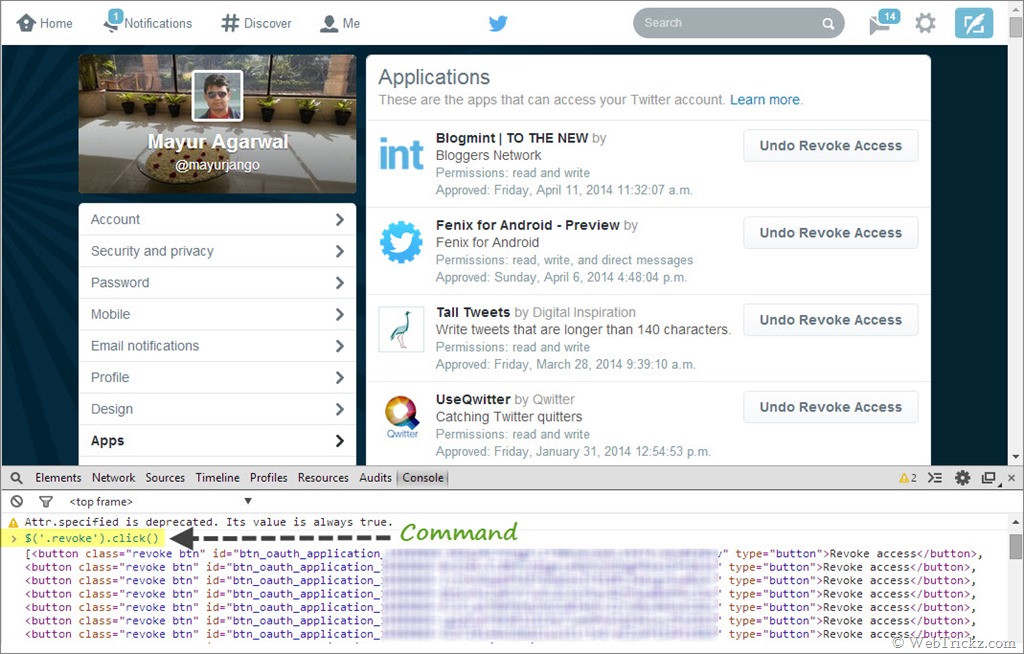Open the Me profile tab
Viewport: 1024px width, 654px height.
[340, 24]
